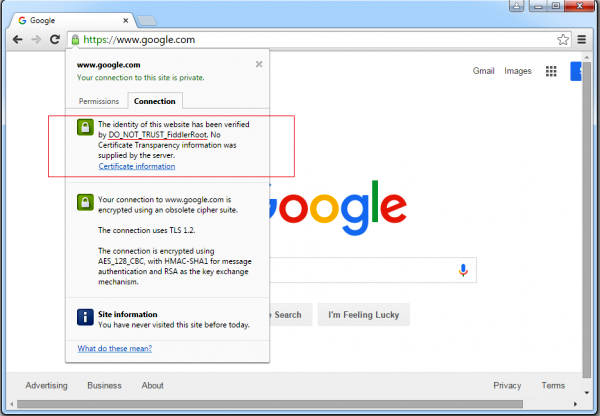Click the scroll up arrow
This screenshot has height=416, width=600.
click(x=587, y=57)
